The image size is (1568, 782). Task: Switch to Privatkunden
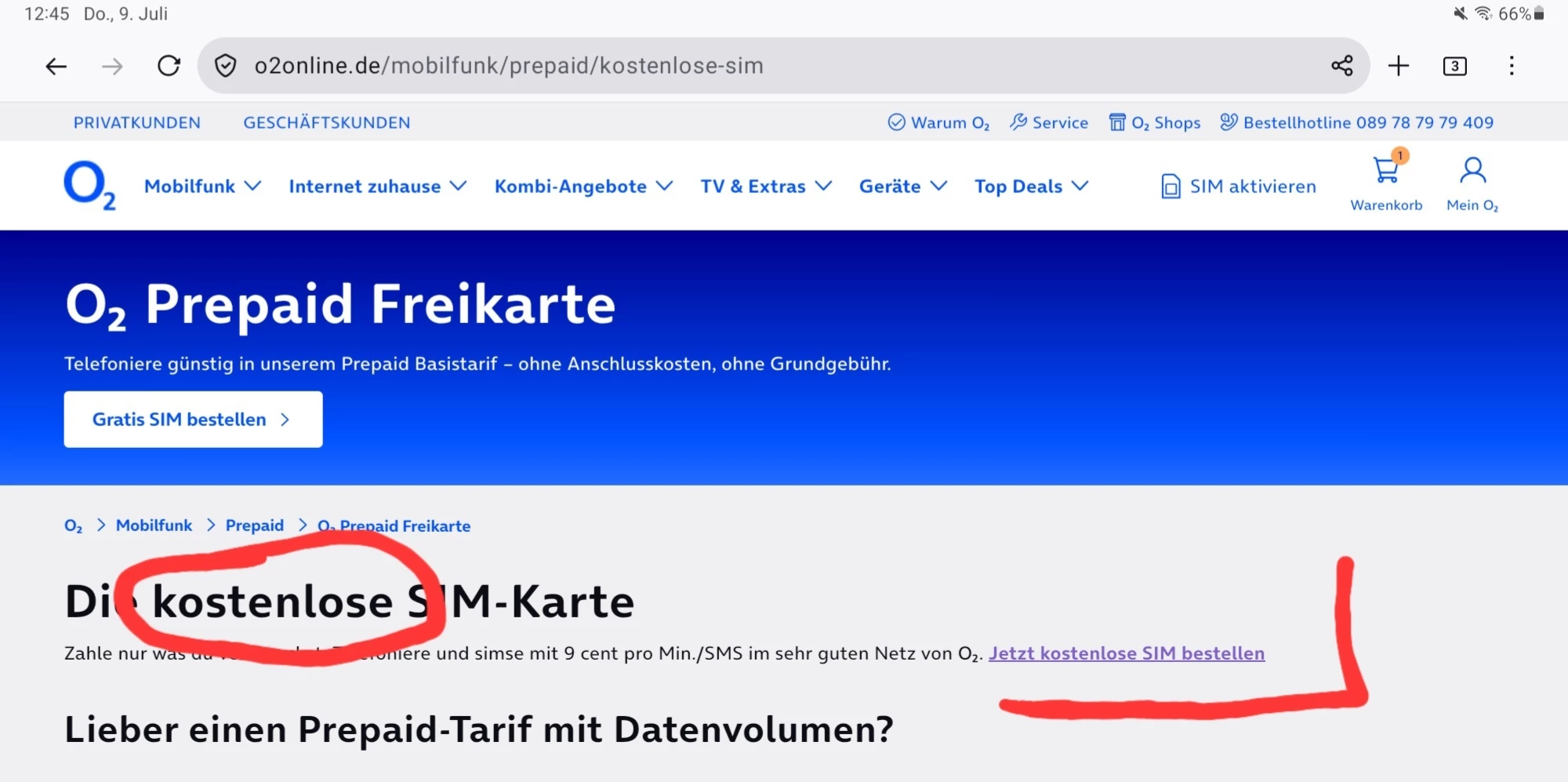tap(137, 122)
